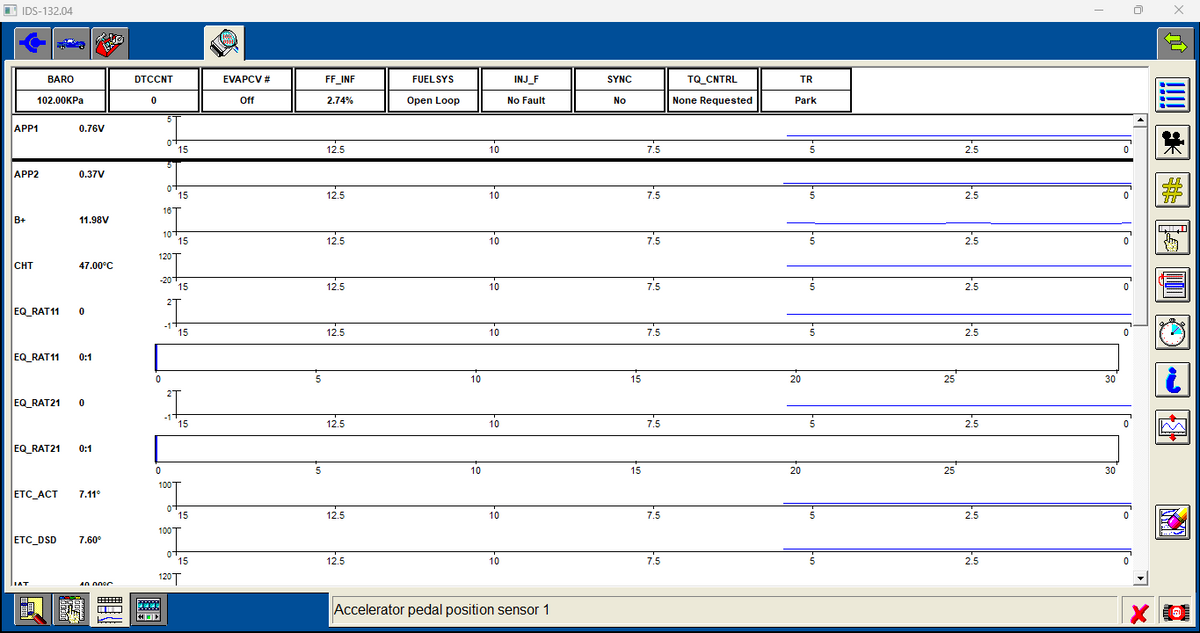Click the eraser clear graph icon

[1172, 520]
